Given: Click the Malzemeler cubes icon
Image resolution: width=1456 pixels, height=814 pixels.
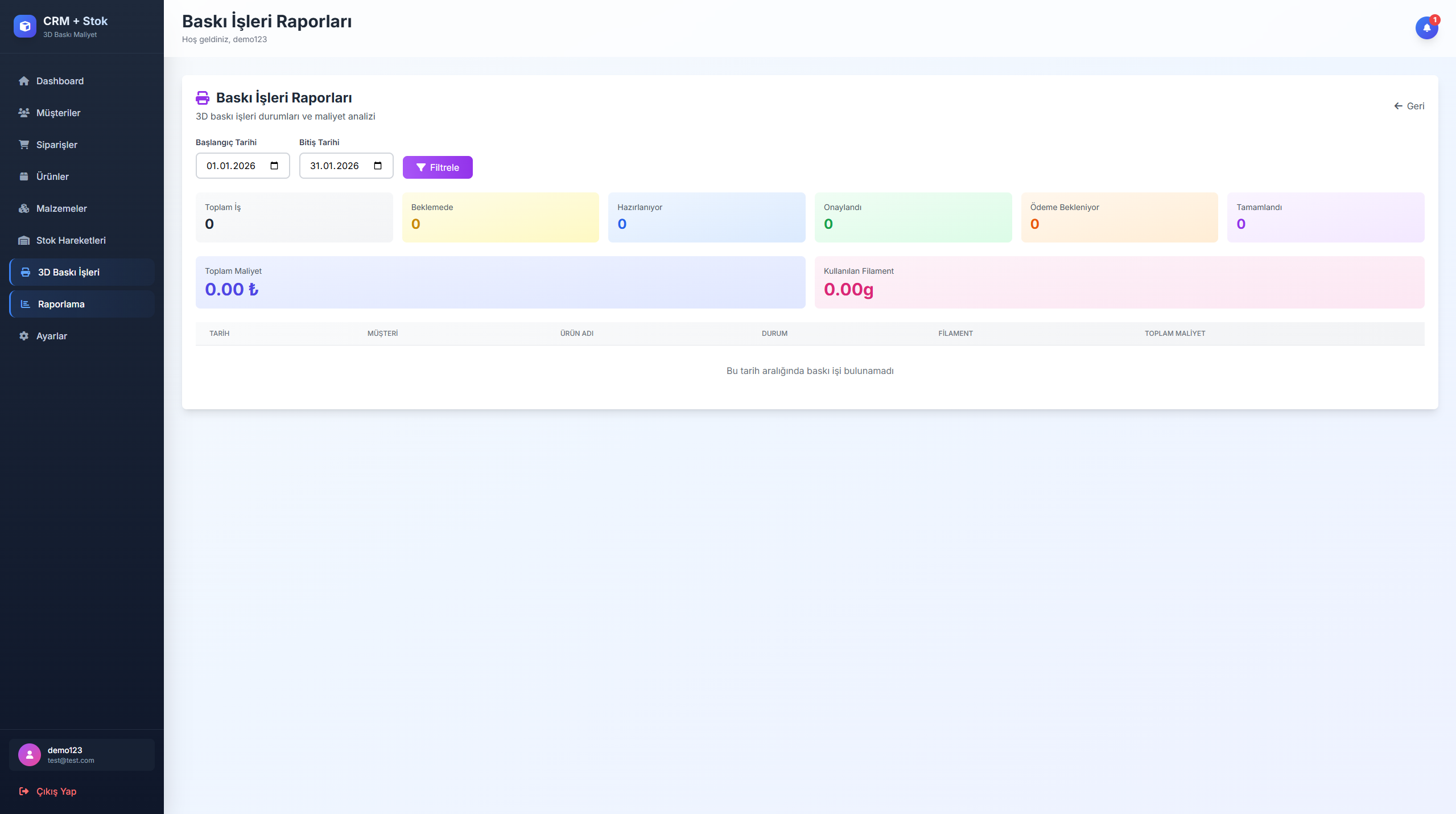Looking at the screenshot, I should [24, 208].
